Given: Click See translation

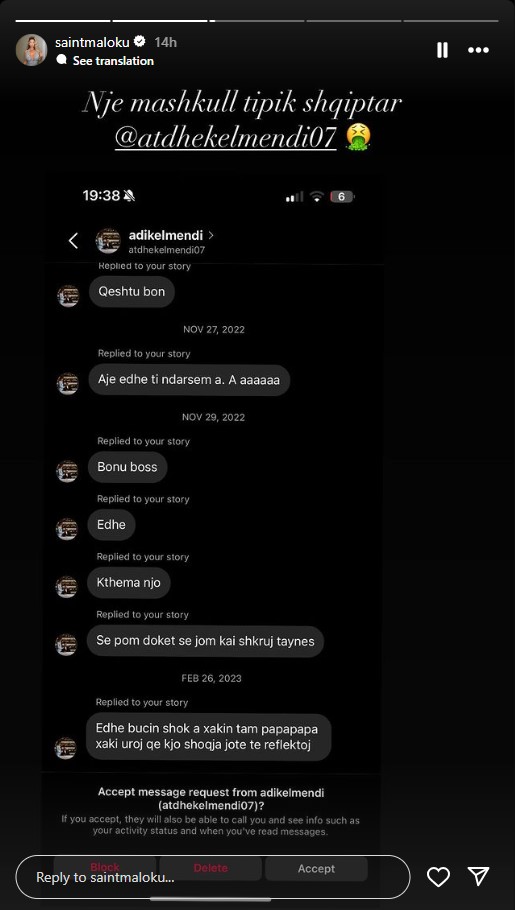Looking at the screenshot, I should click(113, 61).
